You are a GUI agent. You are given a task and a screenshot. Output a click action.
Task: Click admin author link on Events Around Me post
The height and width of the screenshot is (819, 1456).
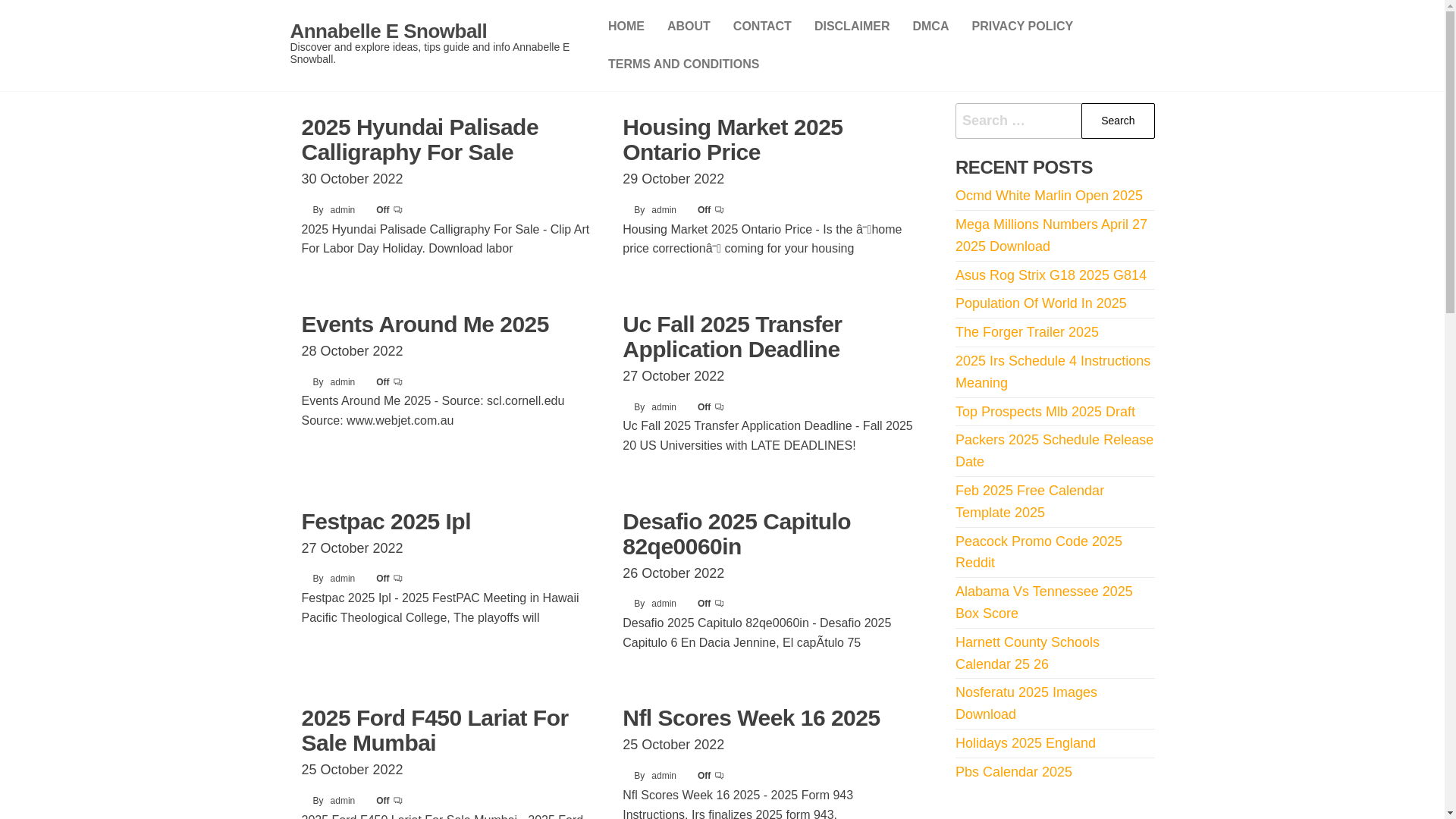pos(343,382)
